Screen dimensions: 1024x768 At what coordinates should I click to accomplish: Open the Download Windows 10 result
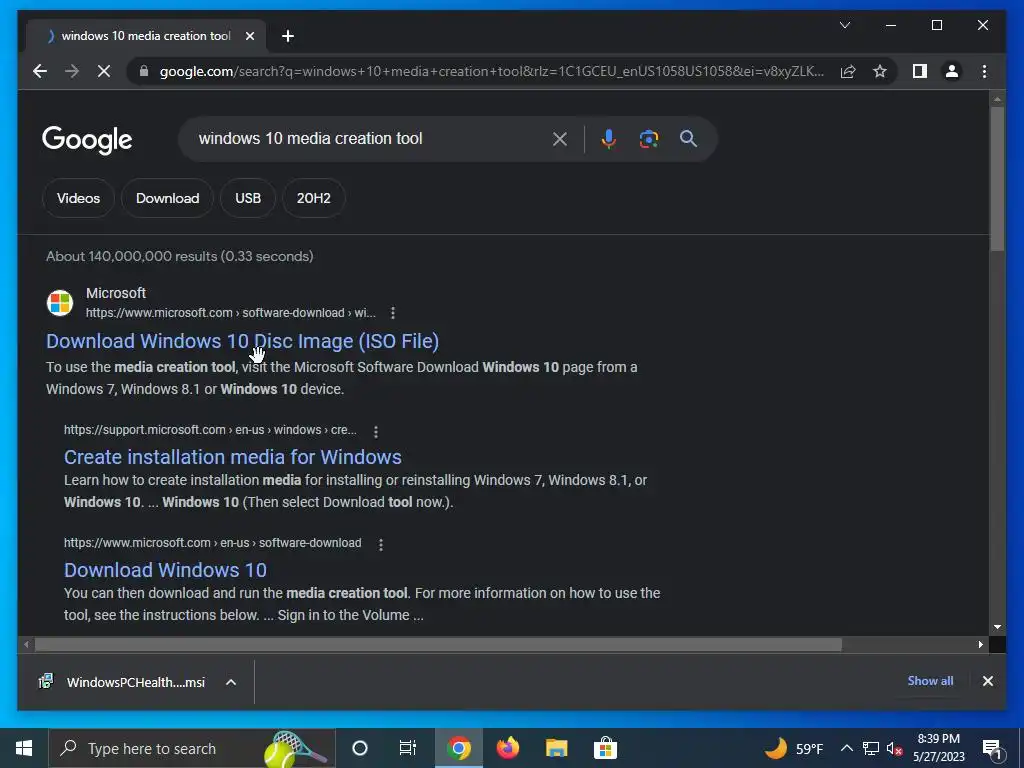click(x=165, y=569)
